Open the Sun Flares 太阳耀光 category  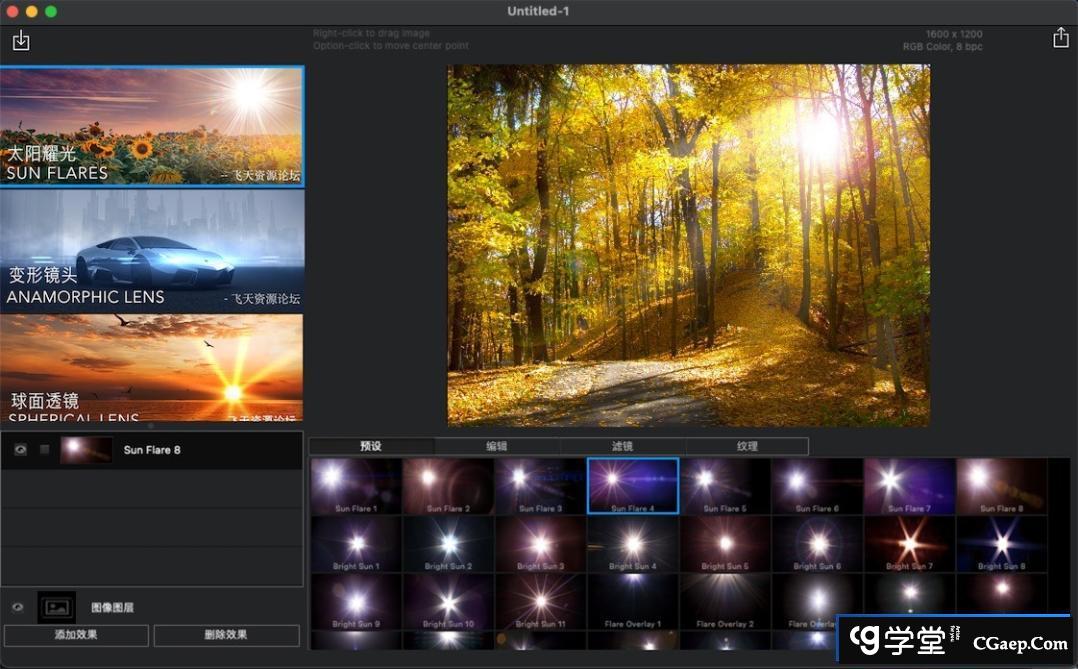coord(152,127)
